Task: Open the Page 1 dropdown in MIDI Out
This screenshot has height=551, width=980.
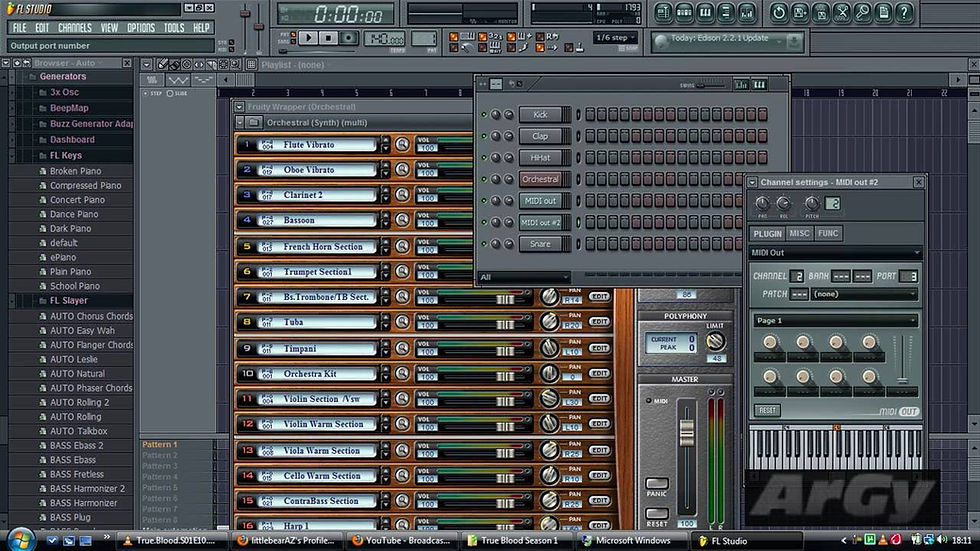Action: (835, 320)
